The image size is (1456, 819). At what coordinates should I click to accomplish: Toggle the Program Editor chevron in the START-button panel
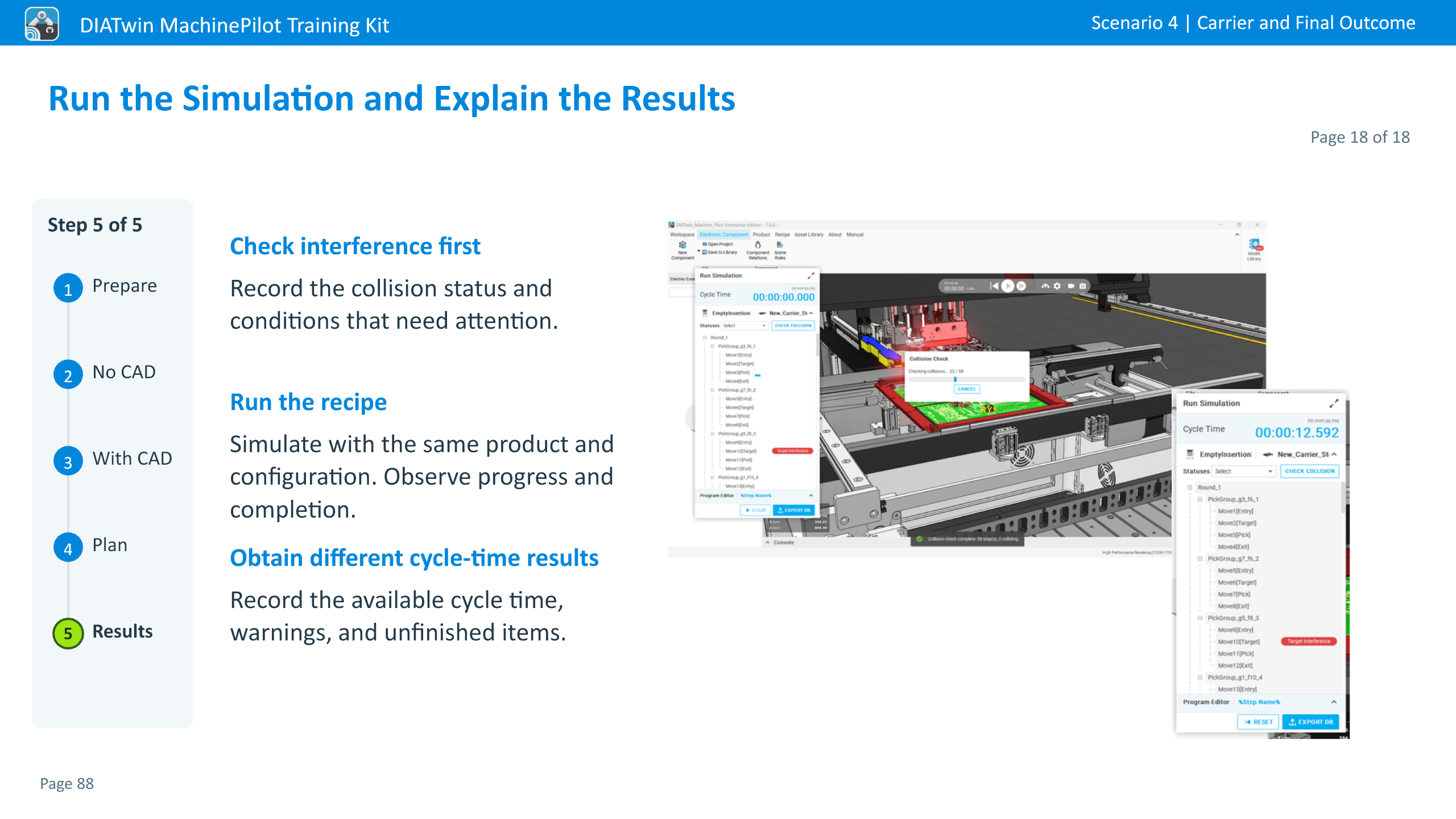click(x=811, y=495)
